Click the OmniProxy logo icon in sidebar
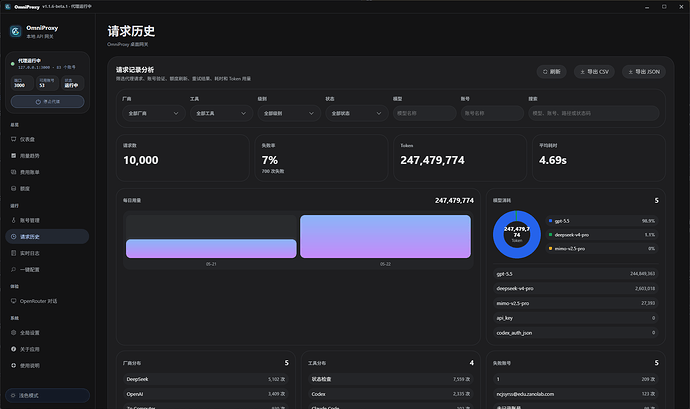The height and width of the screenshot is (409, 690). pyautogui.click(x=15, y=31)
